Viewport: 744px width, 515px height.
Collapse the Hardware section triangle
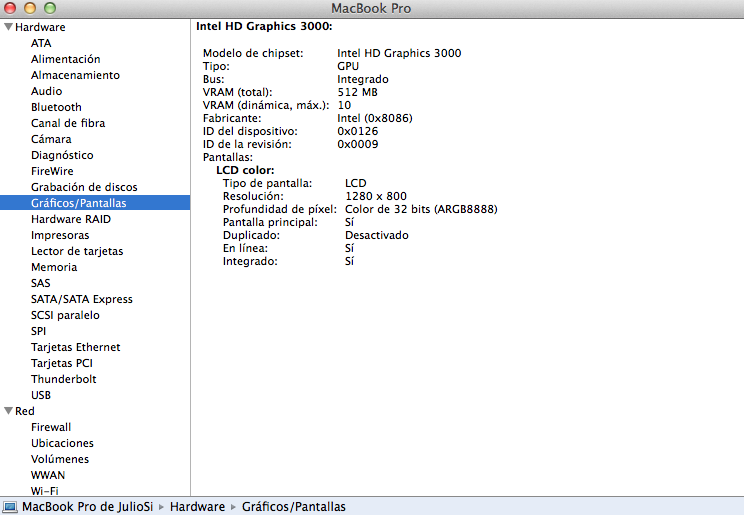(x=8, y=27)
